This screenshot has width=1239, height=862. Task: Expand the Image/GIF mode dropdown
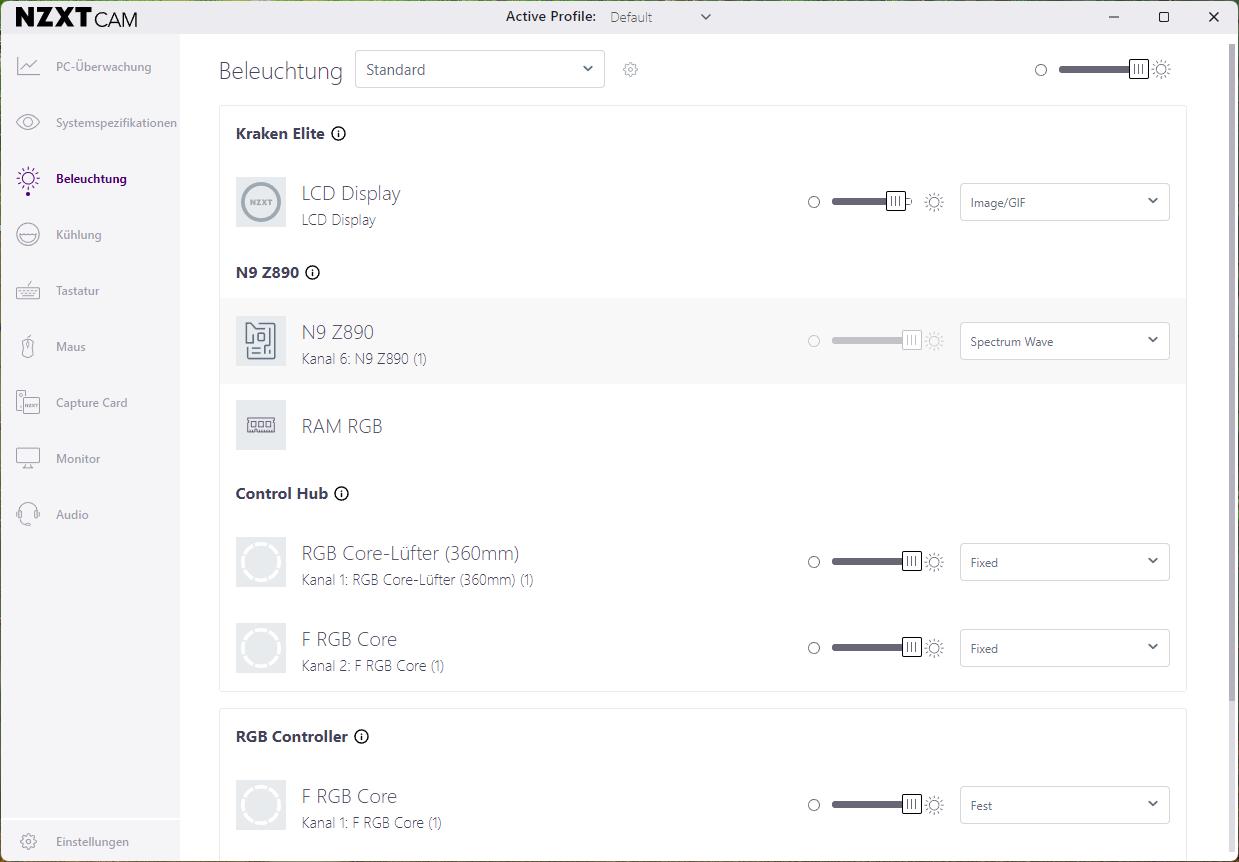click(1064, 202)
